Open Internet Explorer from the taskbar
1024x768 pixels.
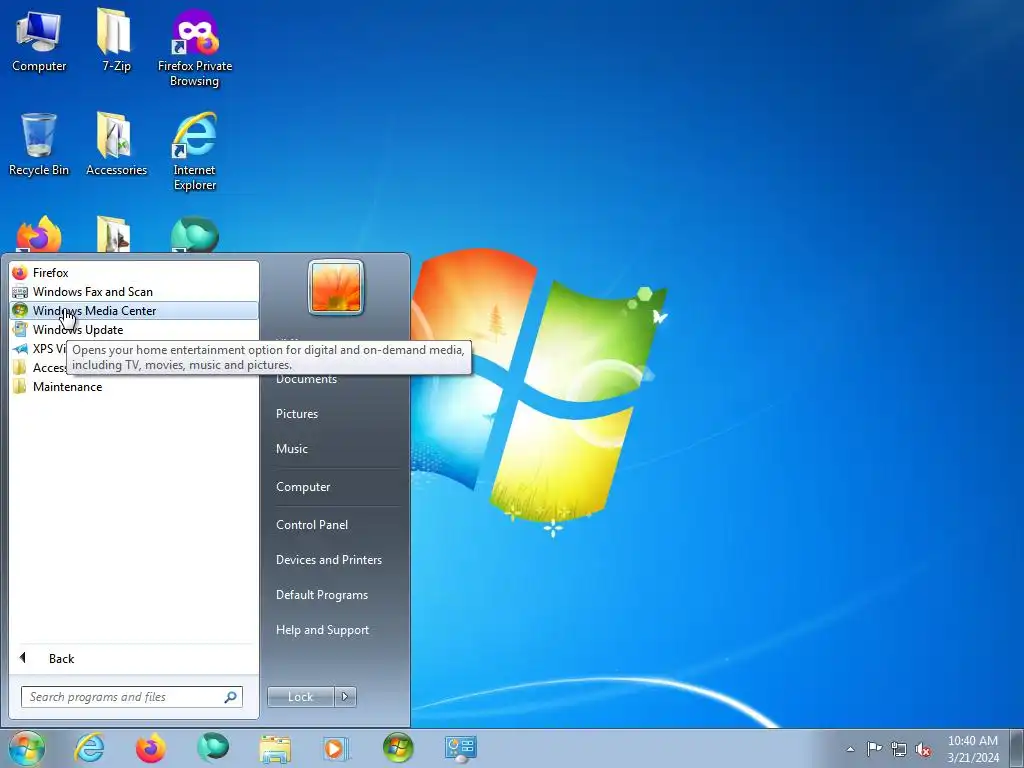[89, 748]
